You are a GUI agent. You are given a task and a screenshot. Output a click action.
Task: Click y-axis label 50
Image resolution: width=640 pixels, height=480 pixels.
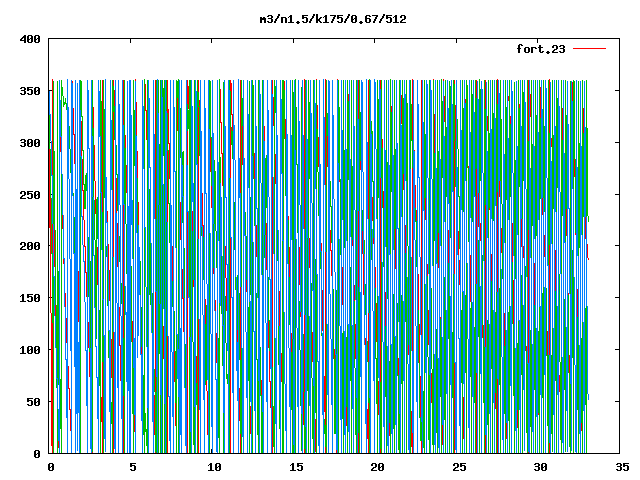[34, 402]
